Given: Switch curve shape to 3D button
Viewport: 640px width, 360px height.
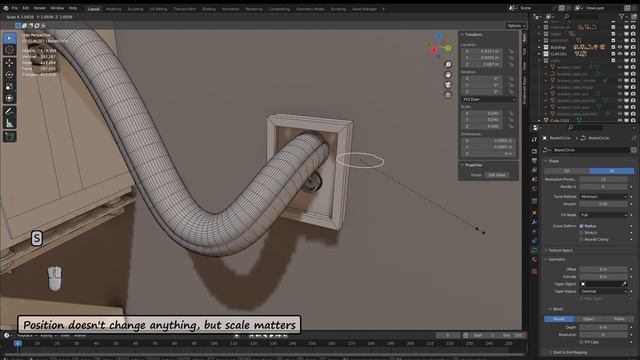Looking at the screenshot, I should 611,171.
